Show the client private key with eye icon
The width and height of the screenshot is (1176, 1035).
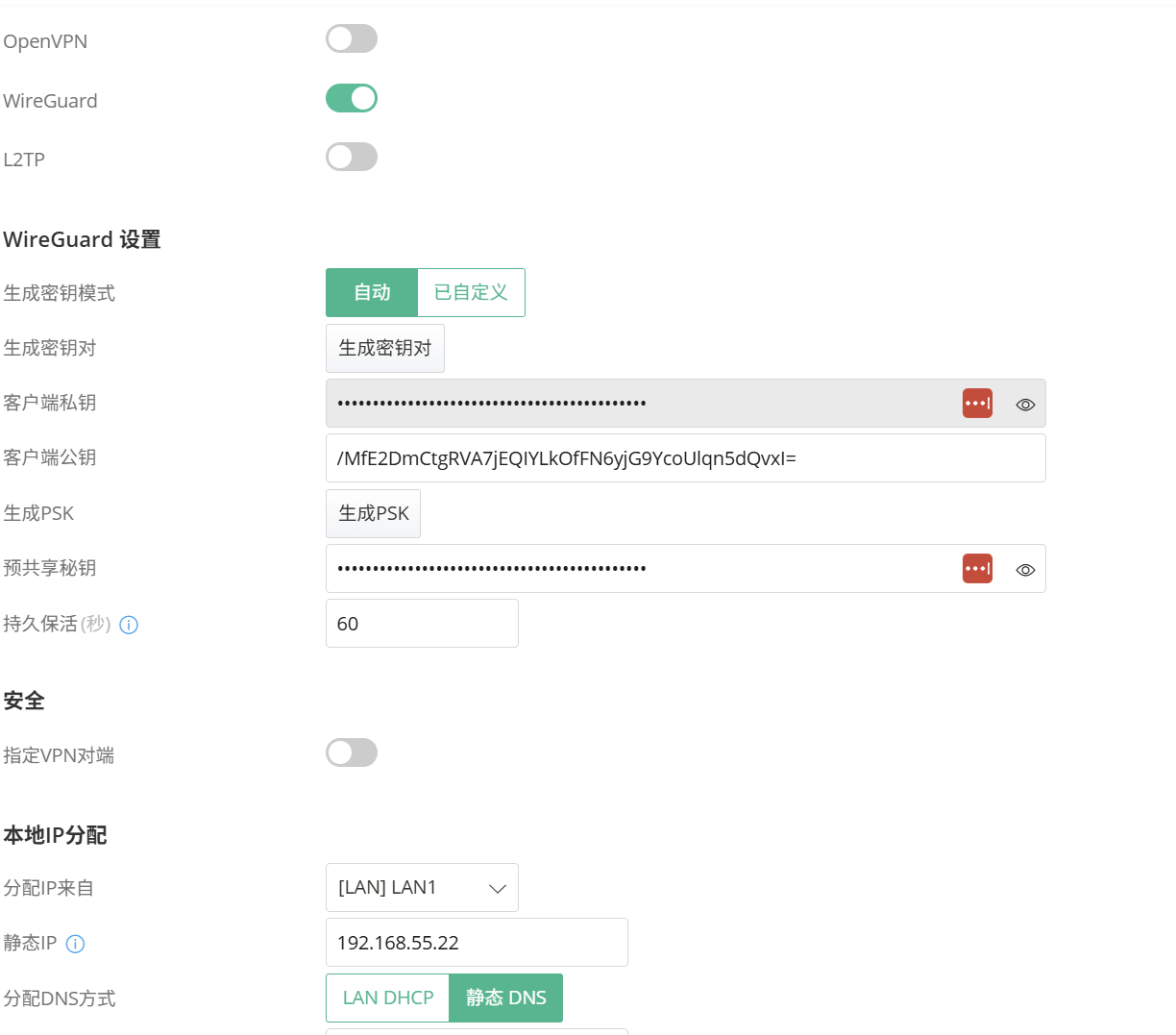click(1025, 405)
